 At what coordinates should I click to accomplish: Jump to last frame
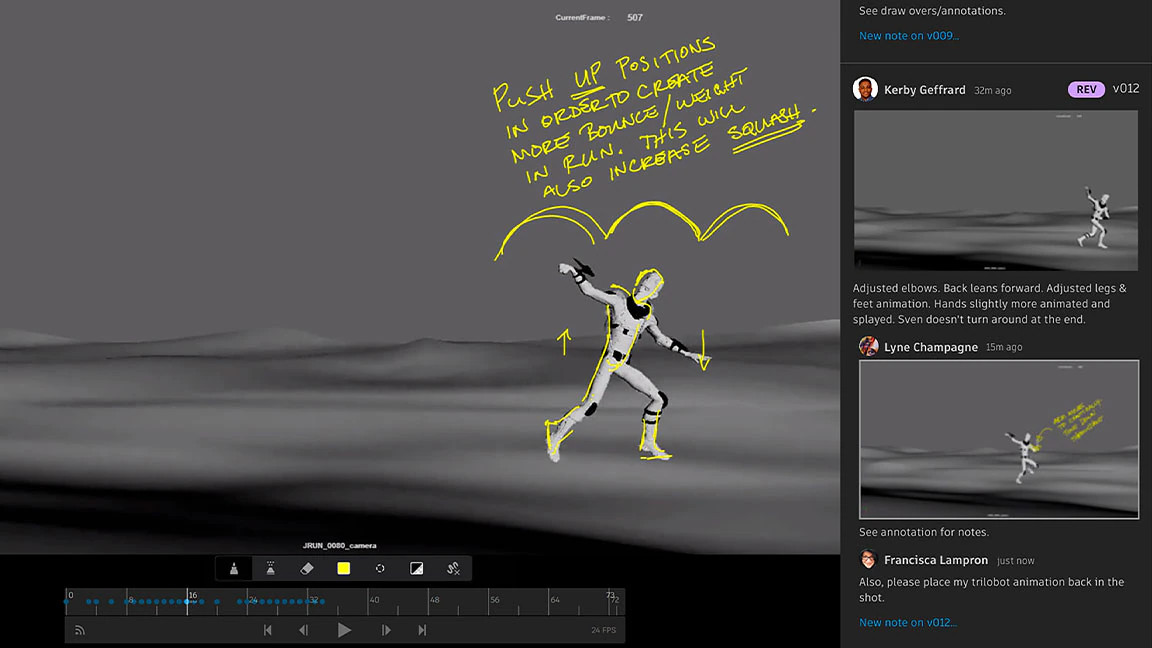pyautogui.click(x=422, y=630)
